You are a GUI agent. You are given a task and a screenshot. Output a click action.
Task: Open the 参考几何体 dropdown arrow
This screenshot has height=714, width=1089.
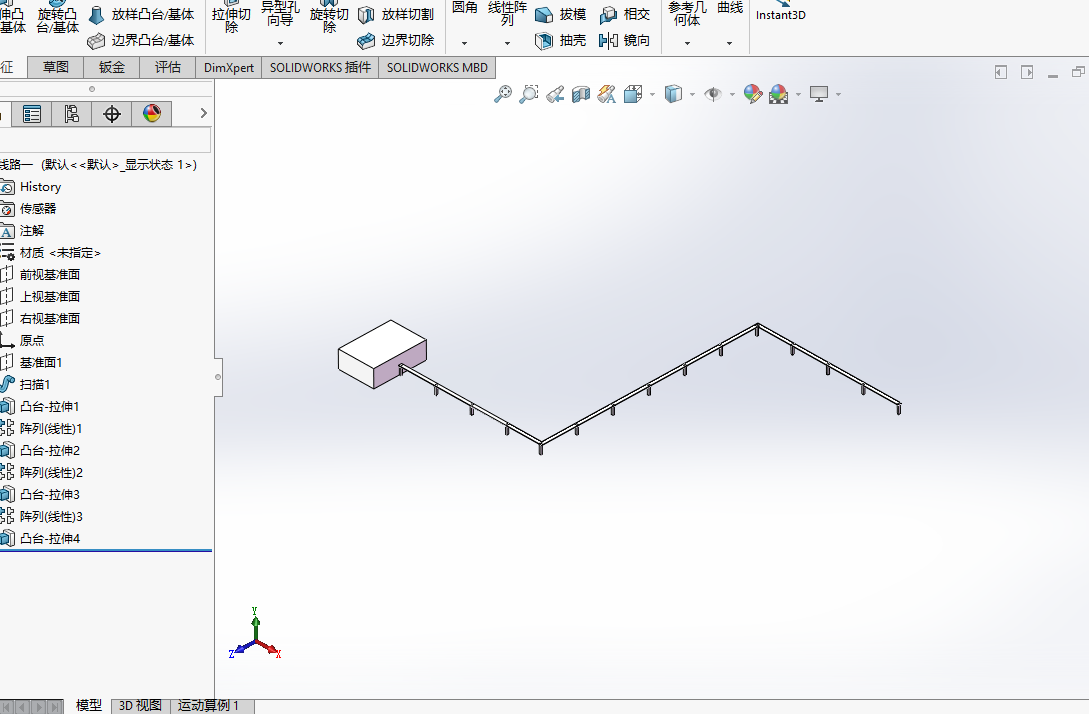click(688, 43)
